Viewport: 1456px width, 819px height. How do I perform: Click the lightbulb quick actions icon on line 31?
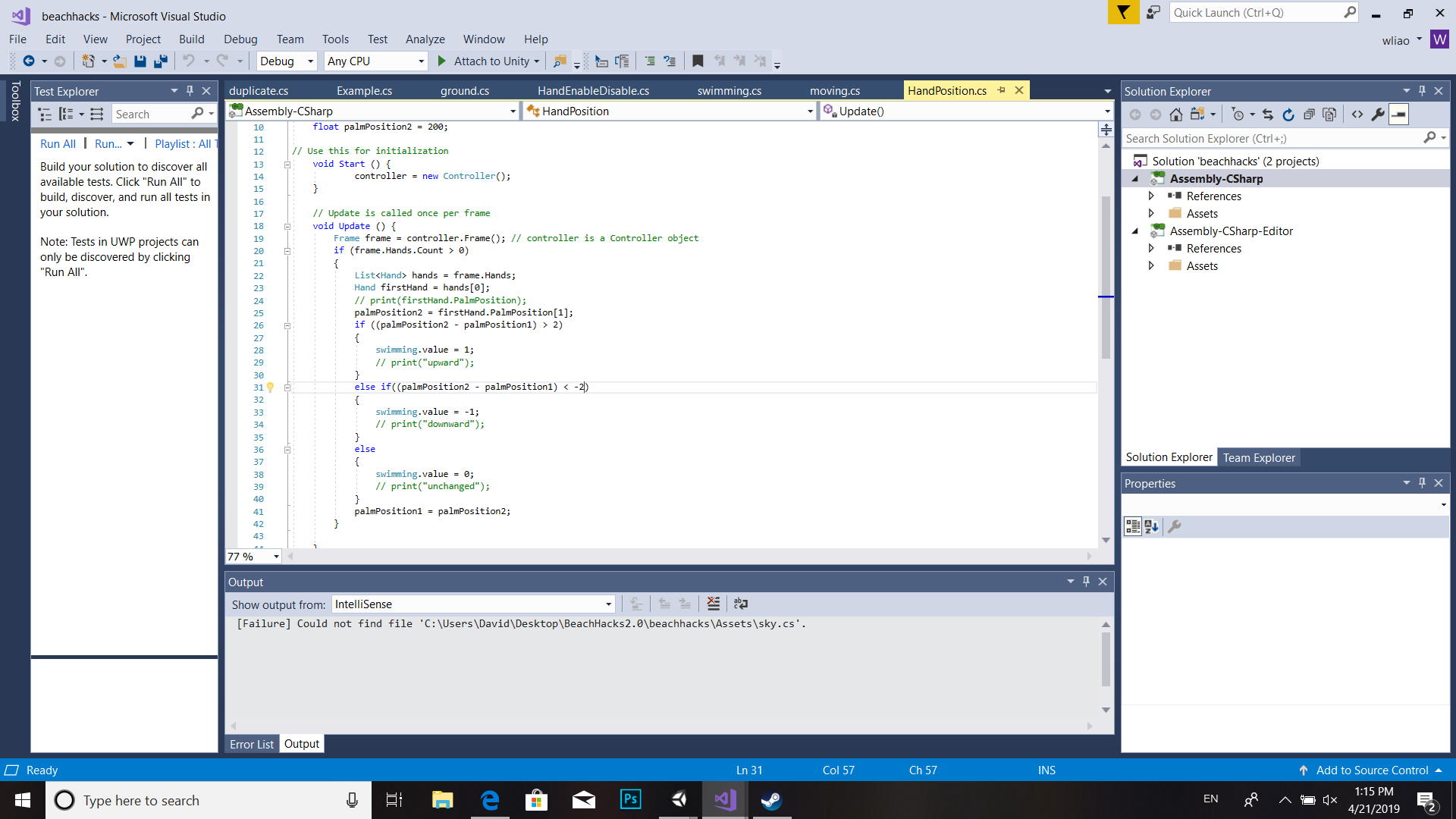tap(270, 388)
